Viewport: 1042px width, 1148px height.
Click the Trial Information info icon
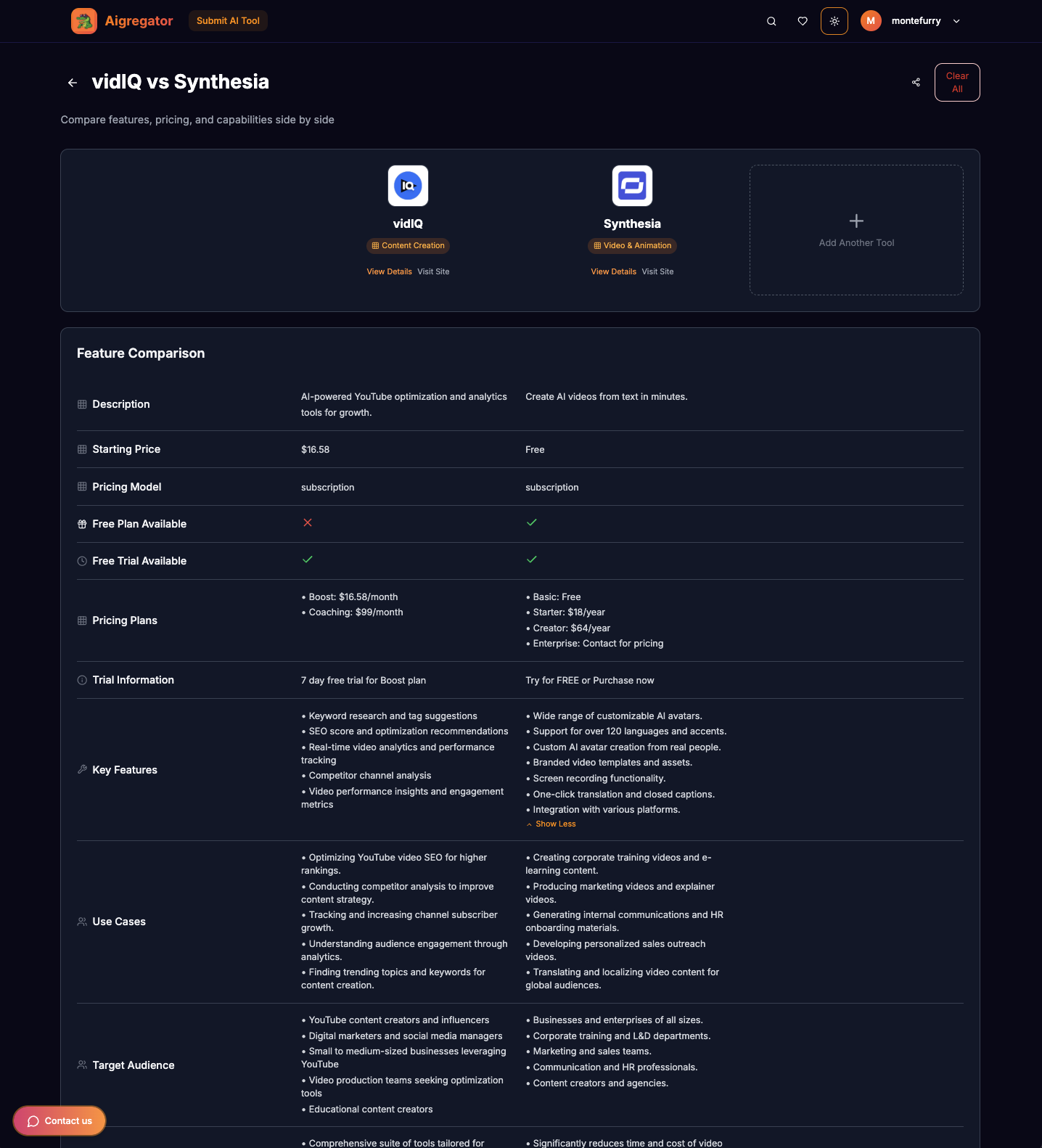[x=82, y=680]
